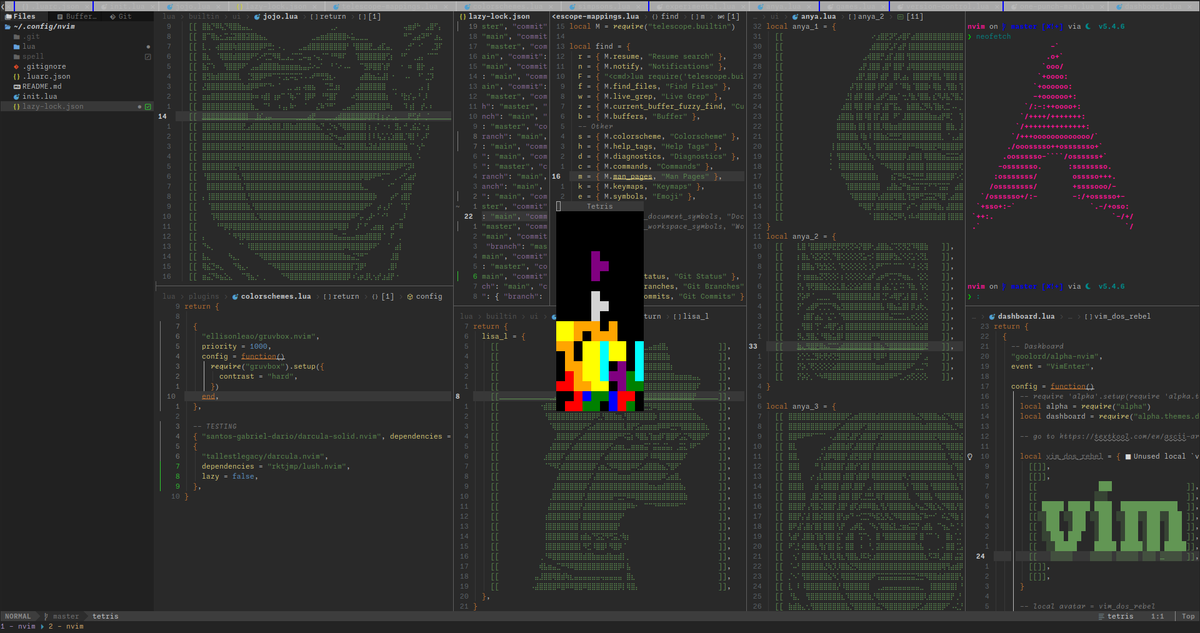Click the 'v5.4.6' Lua version in terminal prompt

[x=1113, y=27]
